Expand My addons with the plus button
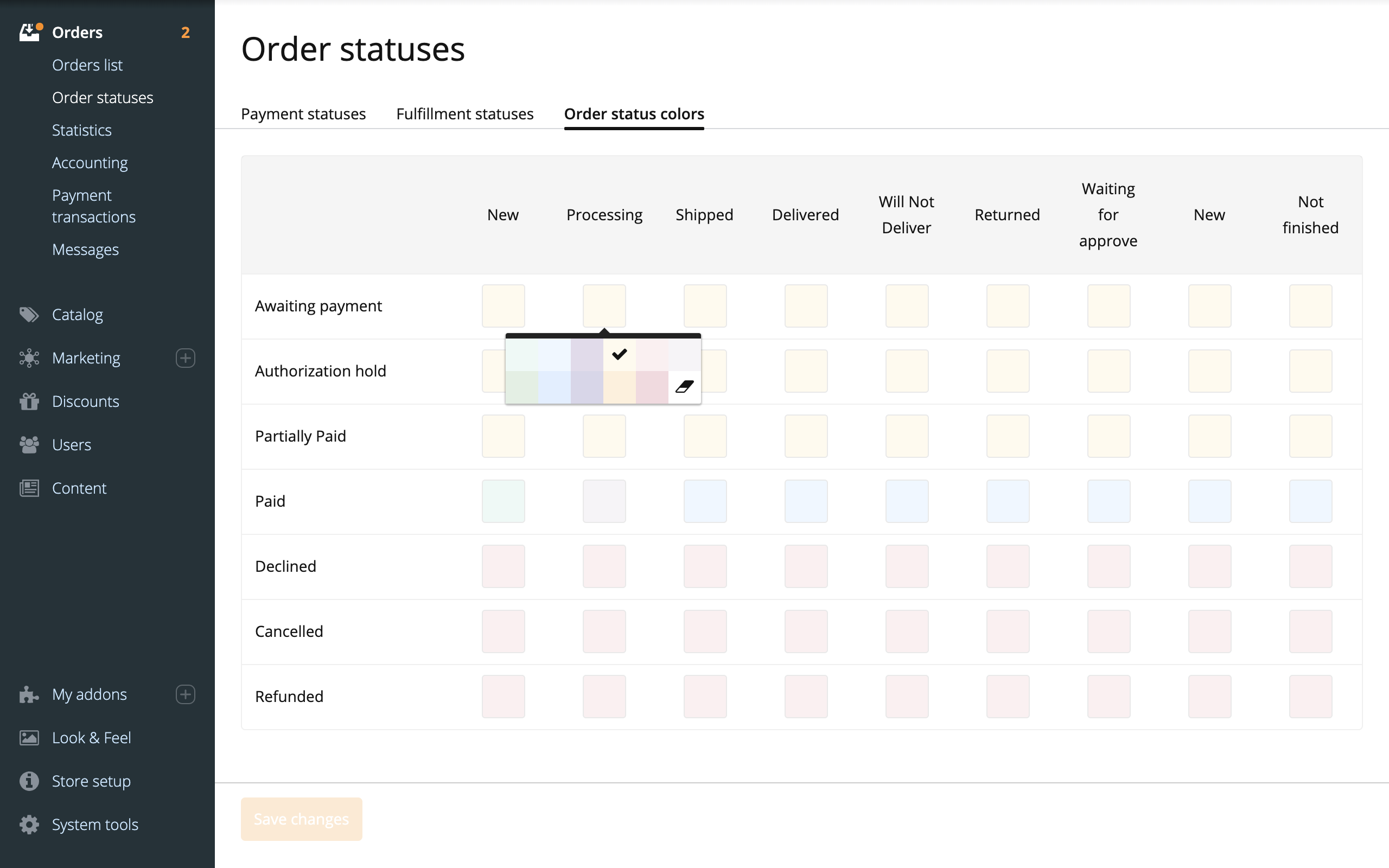The width and height of the screenshot is (1389, 868). click(185, 694)
